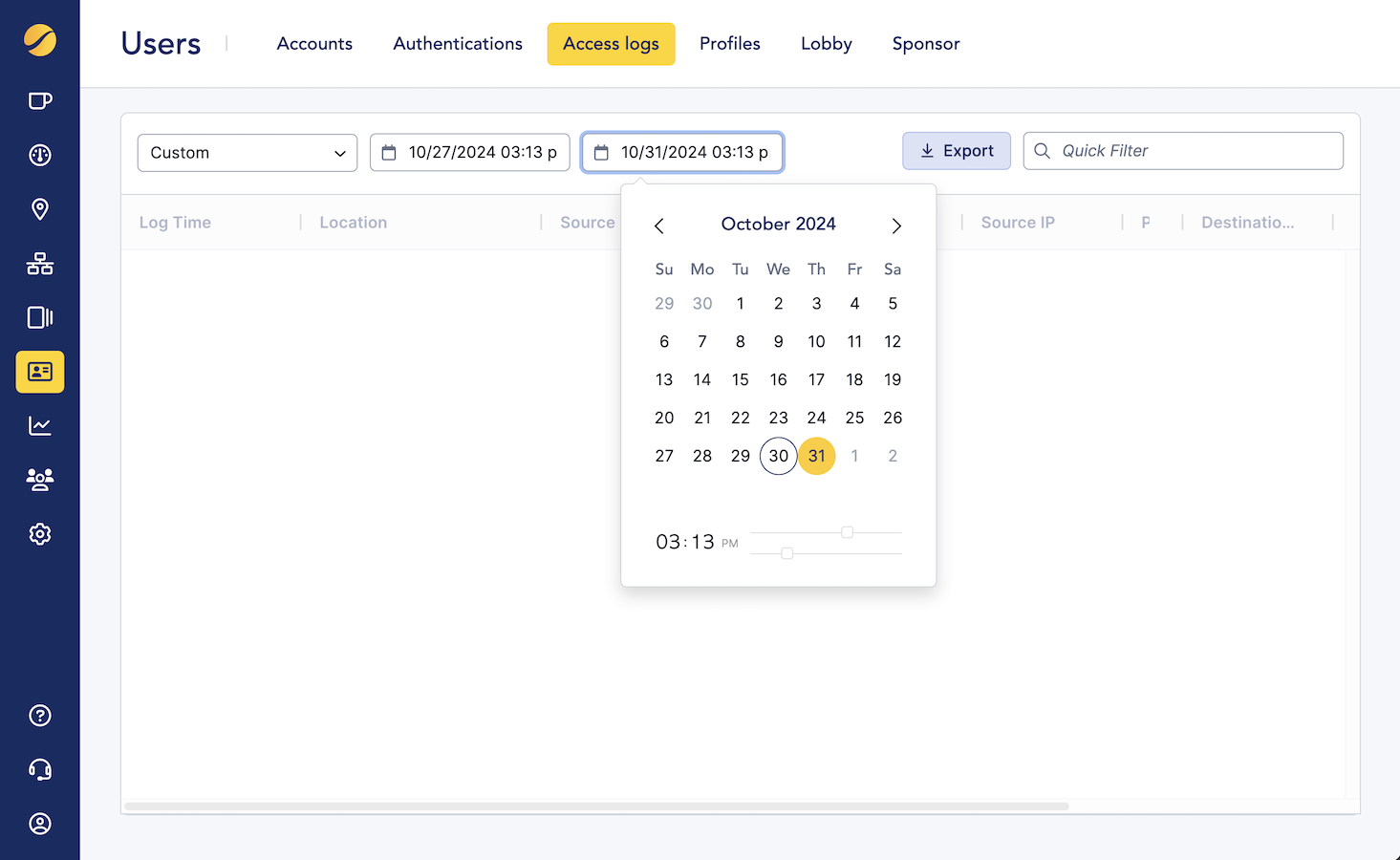The height and width of the screenshot is (860, 1400).
Task: Click the circled date 30
Action: (778, 456)
